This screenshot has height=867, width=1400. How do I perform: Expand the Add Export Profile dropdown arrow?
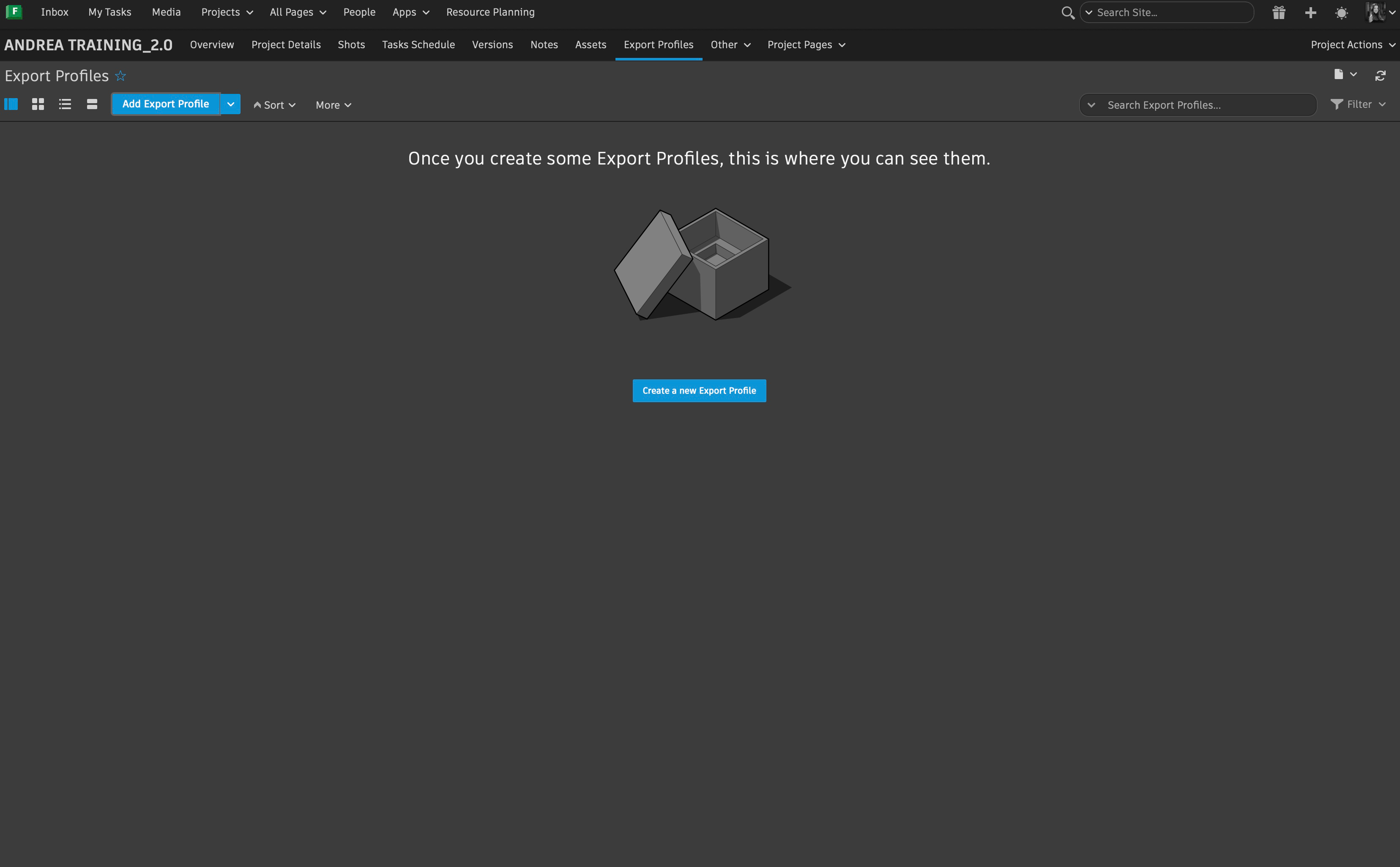point(230,104)
